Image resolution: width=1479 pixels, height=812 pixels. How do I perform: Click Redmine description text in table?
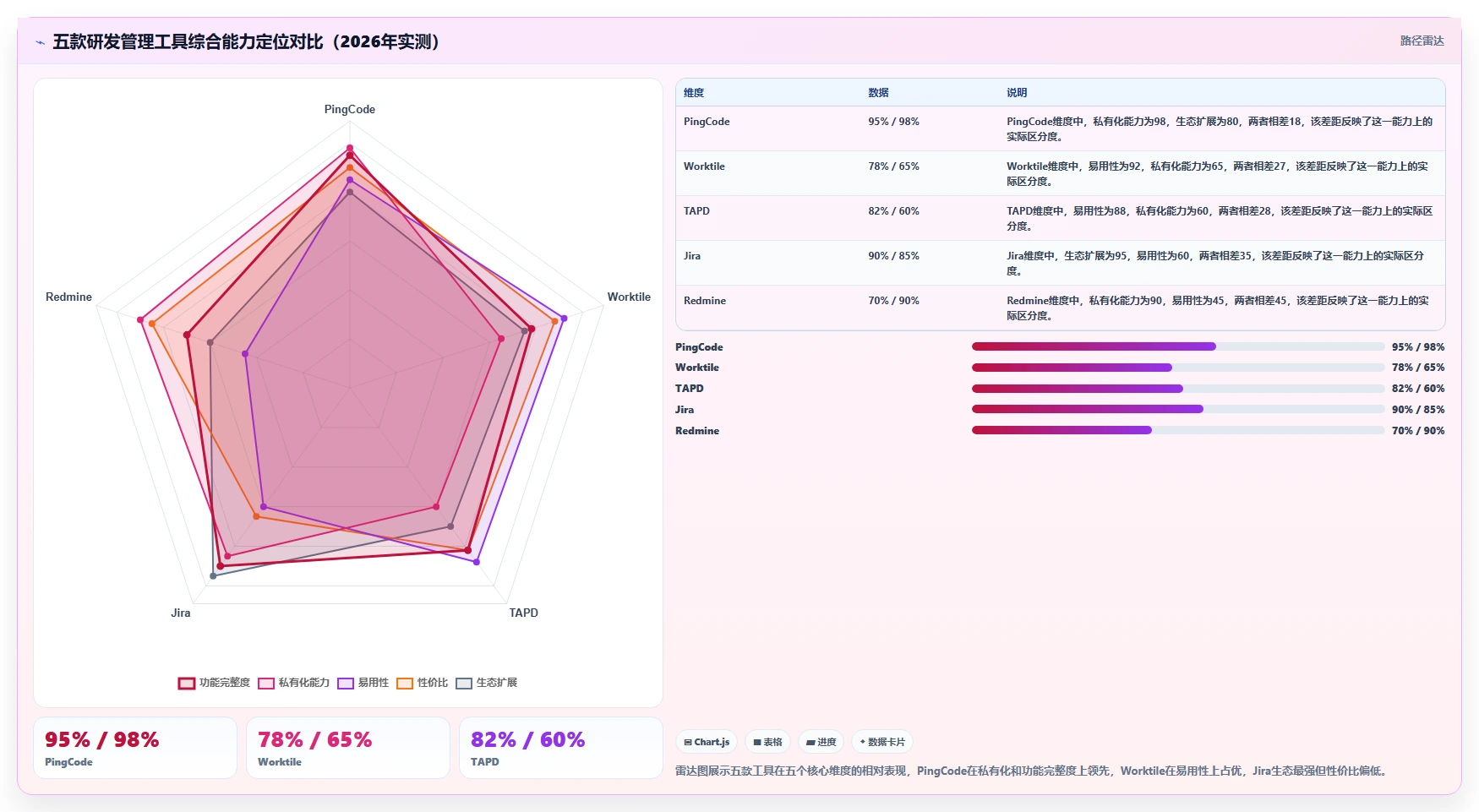1219,308
